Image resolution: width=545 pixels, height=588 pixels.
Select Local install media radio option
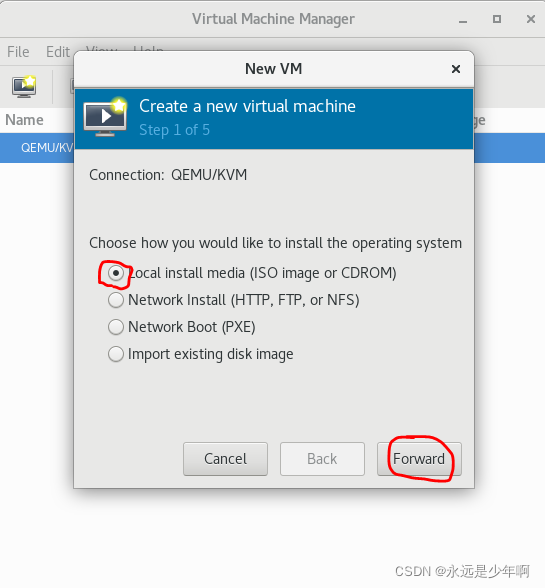coord(116,273)
